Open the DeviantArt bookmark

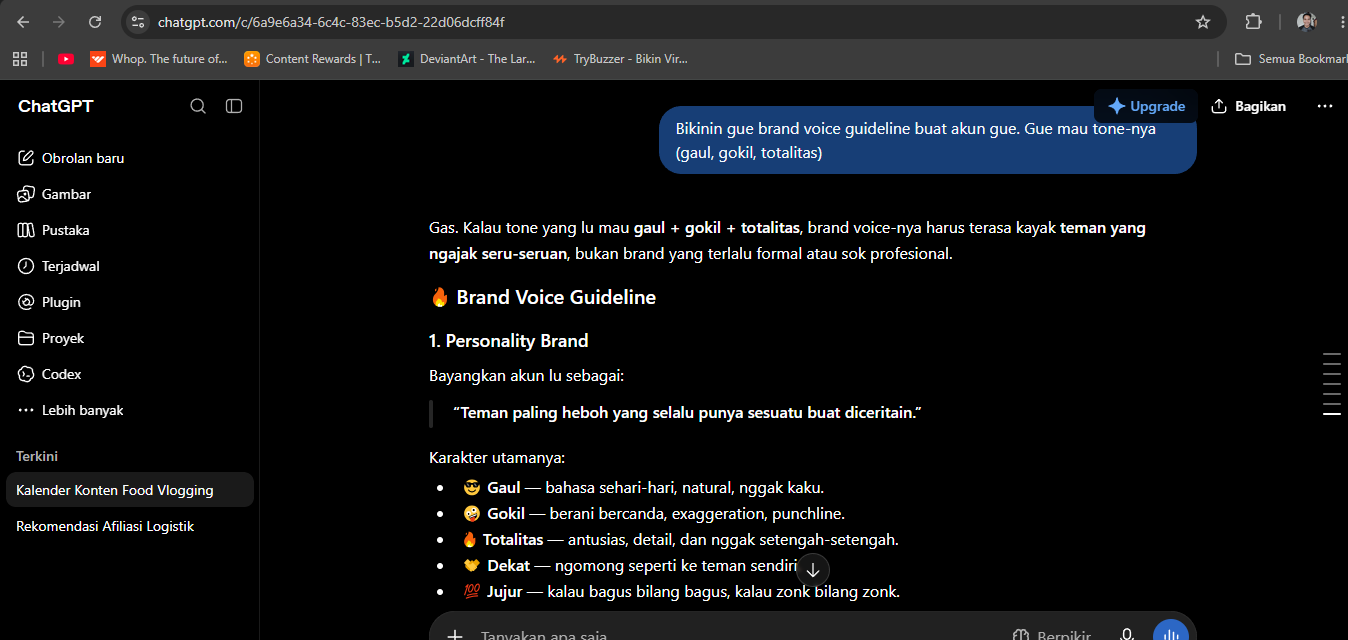pos(467,59)
